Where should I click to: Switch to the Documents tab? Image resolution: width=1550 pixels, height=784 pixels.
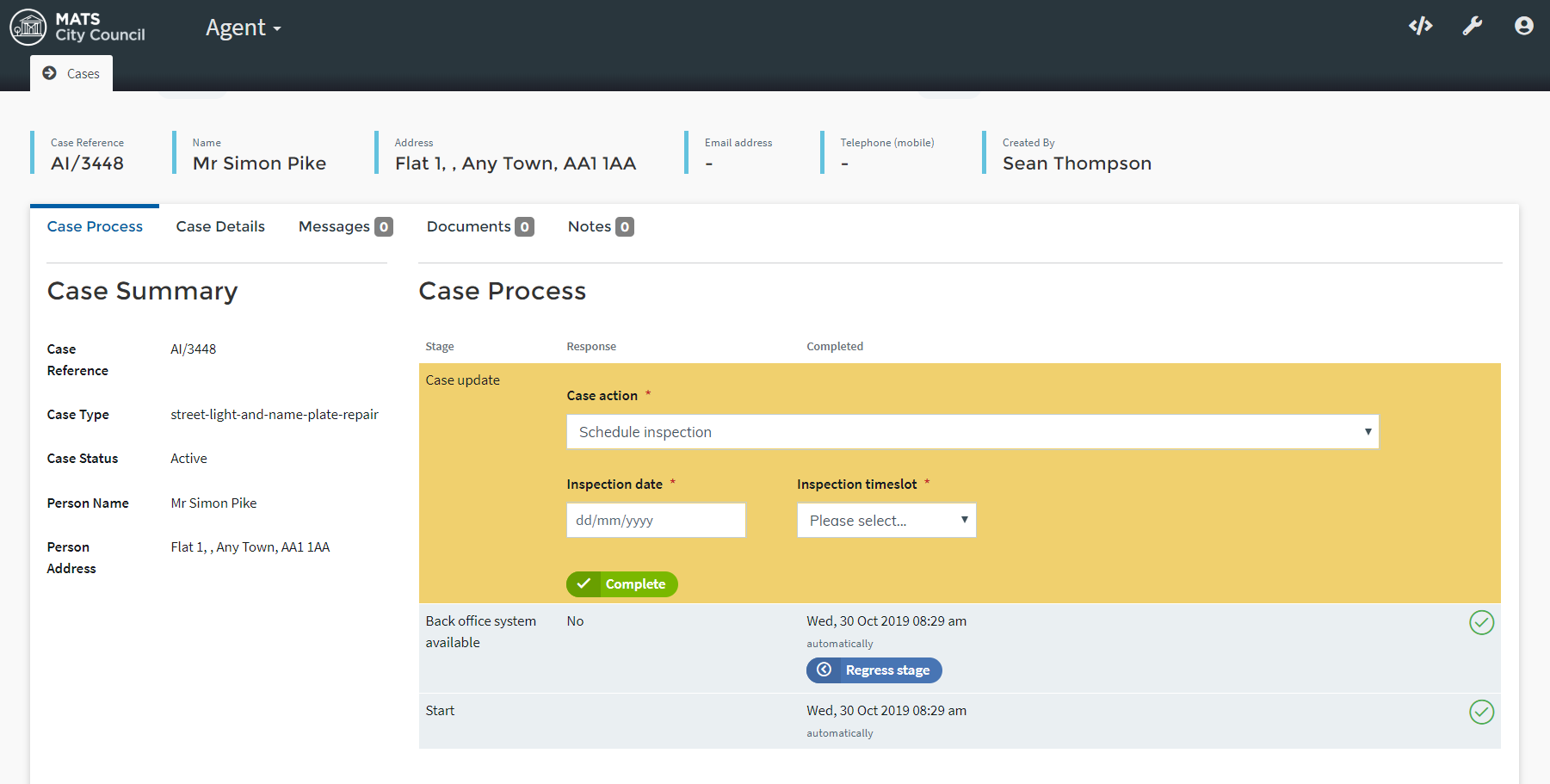pyautogui.click(x=479, y=226)
